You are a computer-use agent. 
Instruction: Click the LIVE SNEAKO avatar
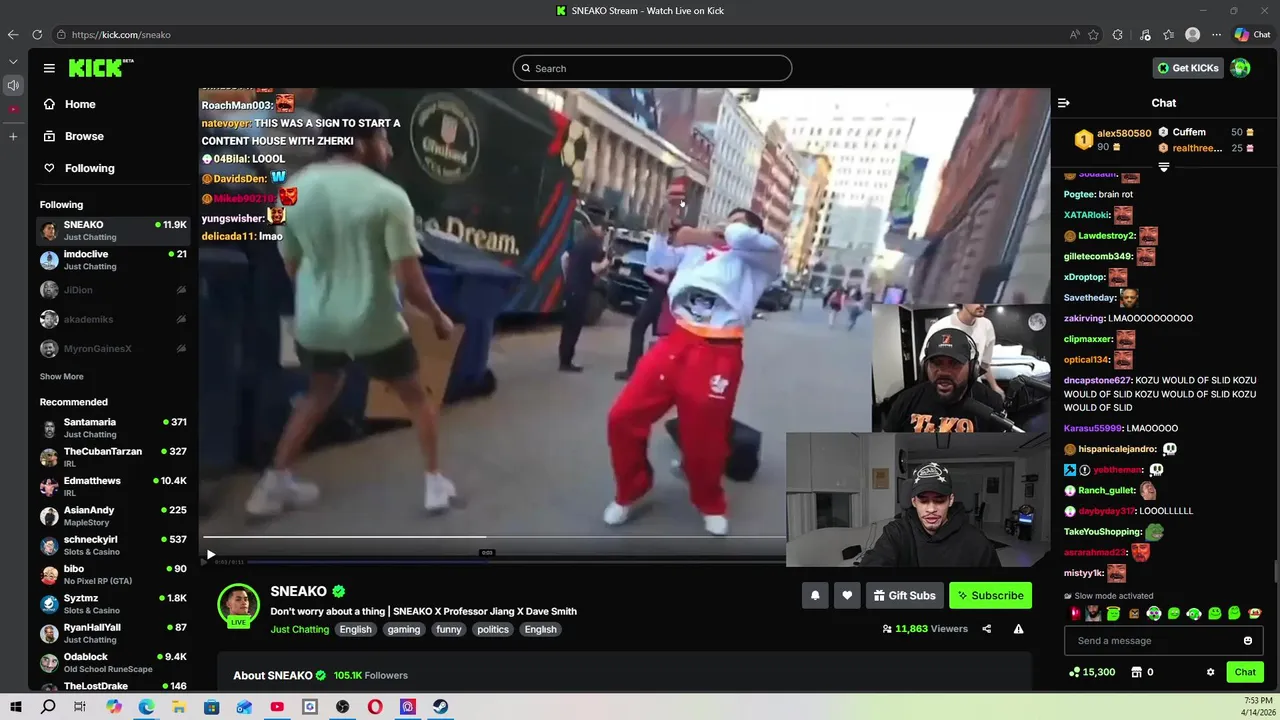click(x=238, y=605)
